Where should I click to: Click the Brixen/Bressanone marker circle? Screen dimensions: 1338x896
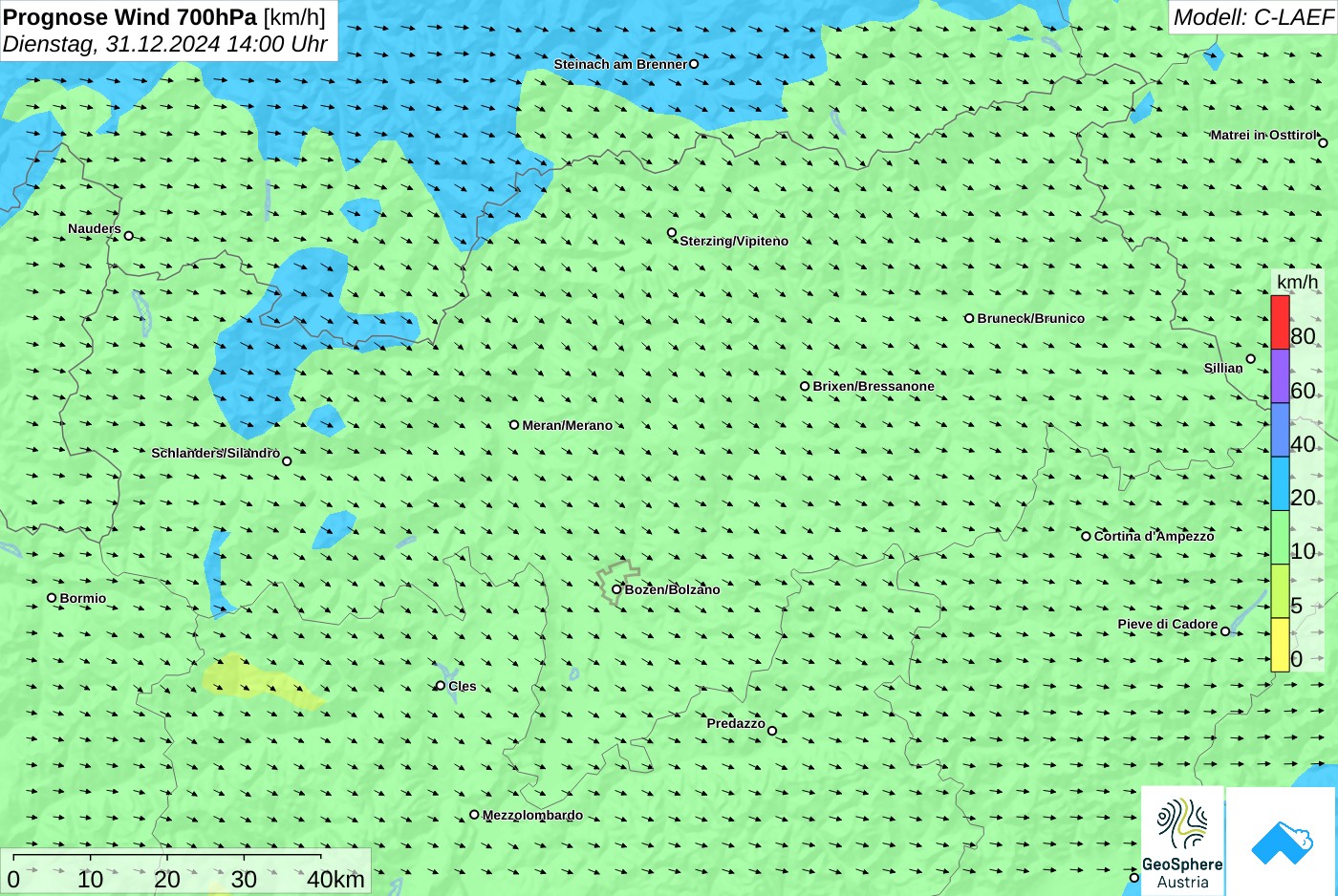[805, 387]
